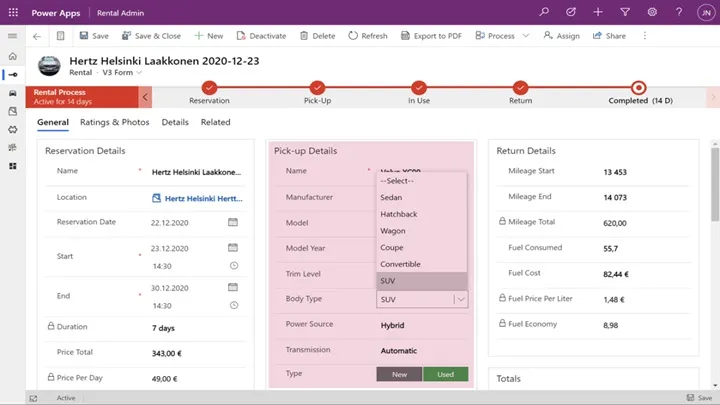
Task: Switch to the Ratings & Photos tab
Action: (115, 122)
